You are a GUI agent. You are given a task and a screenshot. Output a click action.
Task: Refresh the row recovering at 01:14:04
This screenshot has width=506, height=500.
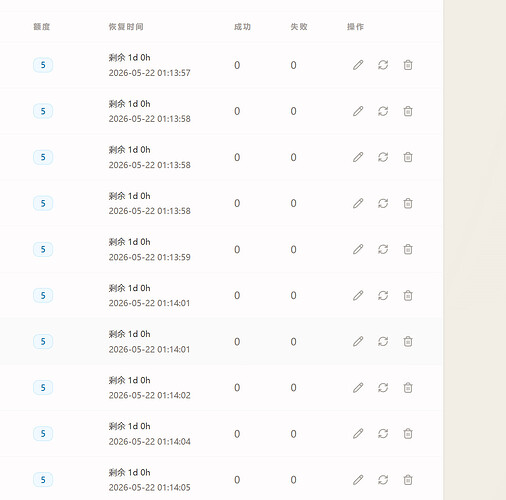[383, 434]
